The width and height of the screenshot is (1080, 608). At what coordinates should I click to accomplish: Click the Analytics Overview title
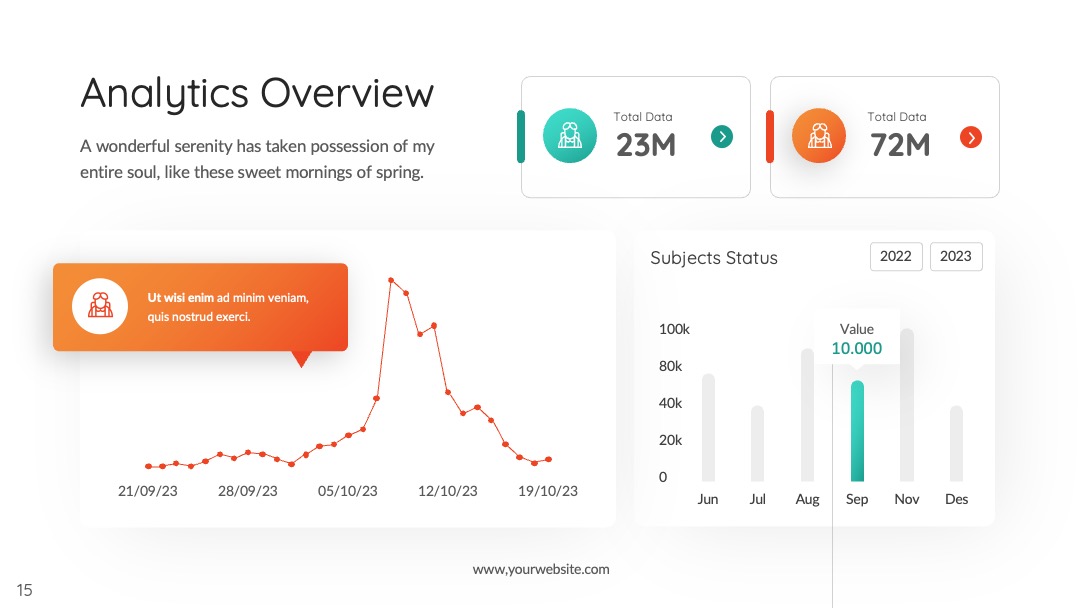coord(257,94)
